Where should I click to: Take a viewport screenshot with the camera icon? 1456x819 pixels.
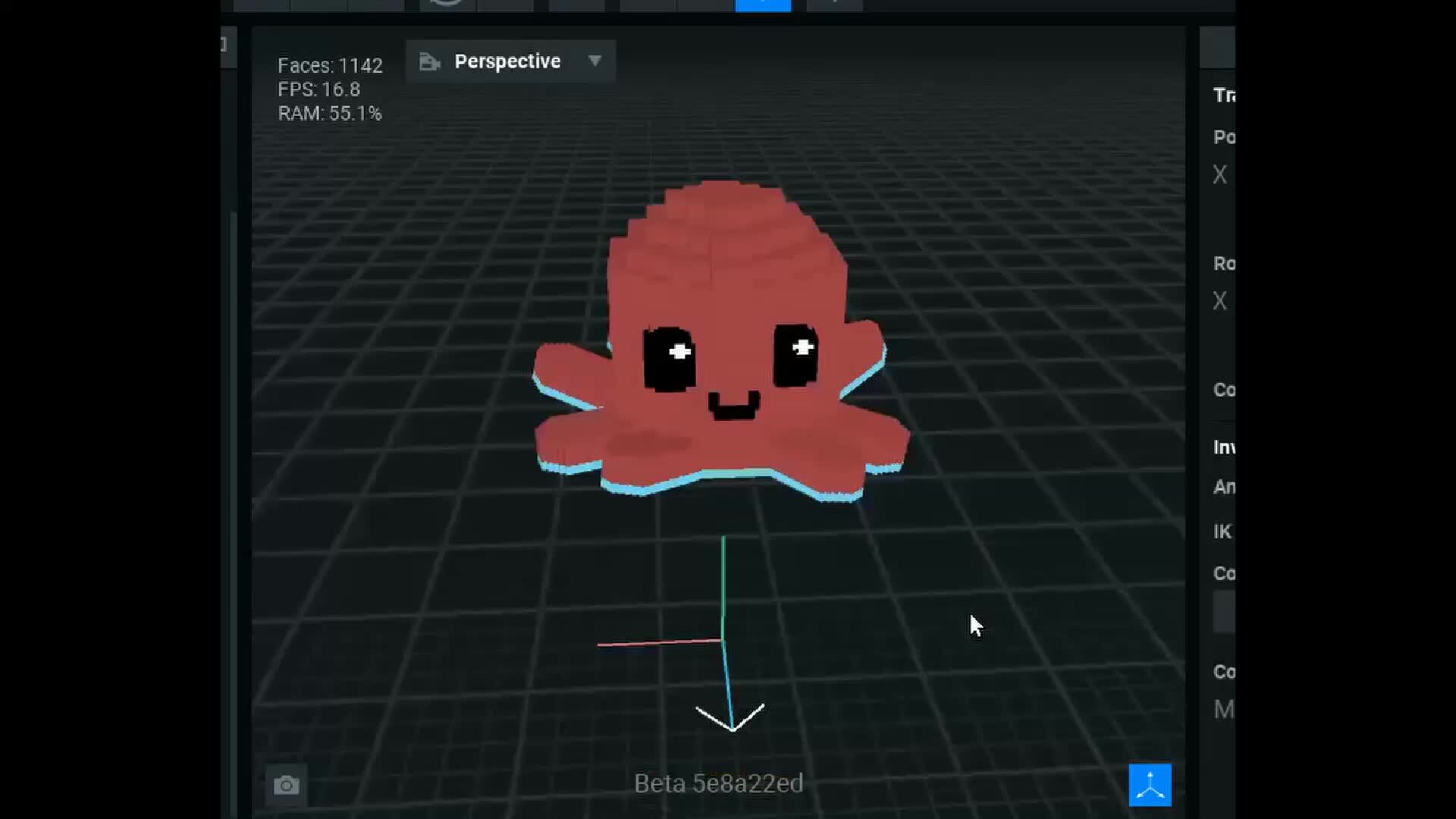point(286,785)
